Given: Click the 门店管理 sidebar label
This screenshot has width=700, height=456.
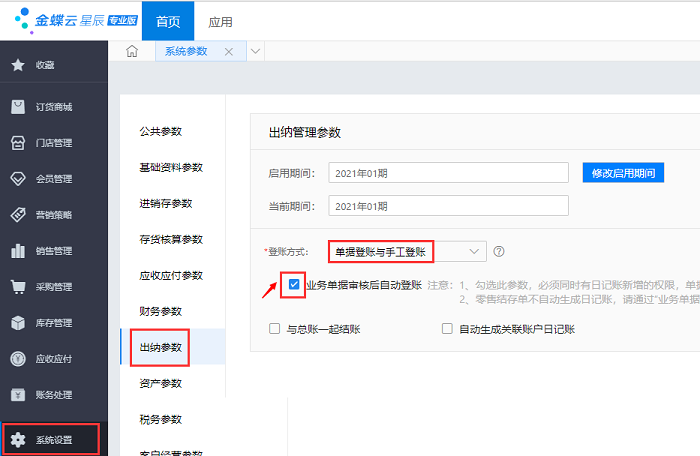Looking at the screenshot, I should click(x=54, y=143).
